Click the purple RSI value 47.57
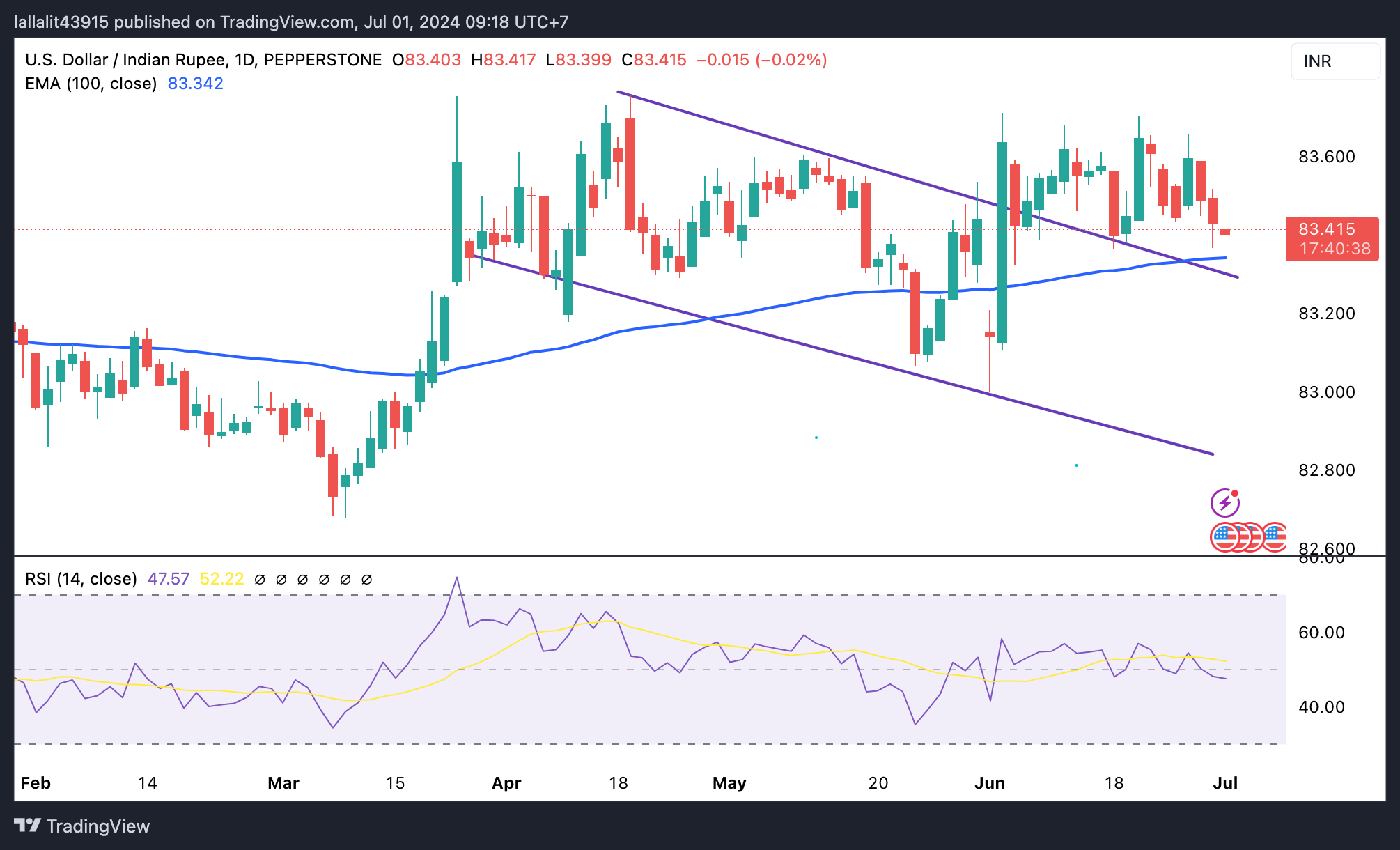Viewport: 1400px width, 850px height. [169, 579]
